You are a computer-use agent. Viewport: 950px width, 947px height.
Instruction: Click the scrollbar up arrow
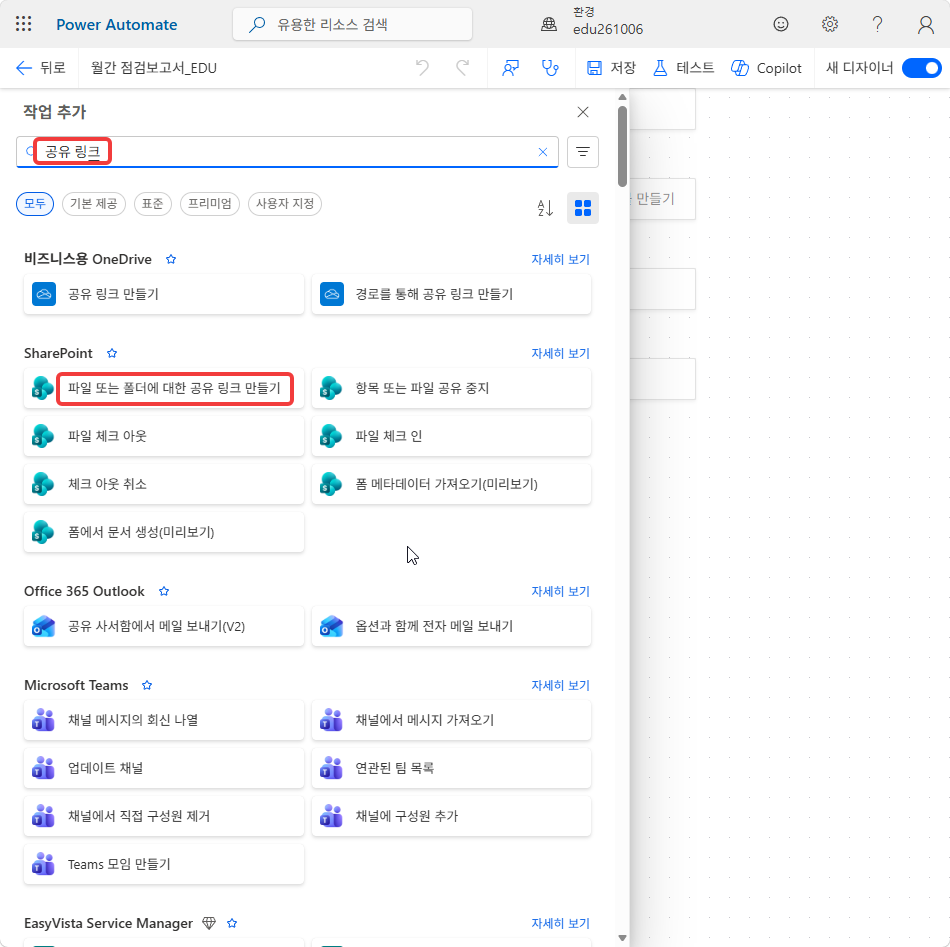pyautogui.click(x=622, y=97)
